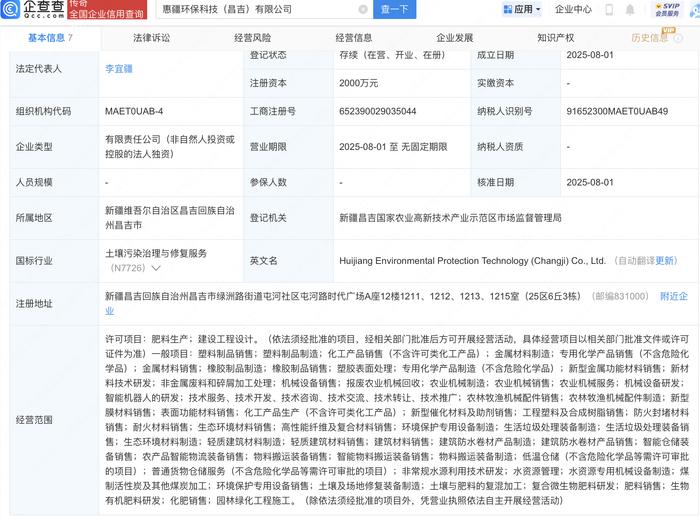
Task: Select registered capital value 2000万元
Action: coord(358,83)
